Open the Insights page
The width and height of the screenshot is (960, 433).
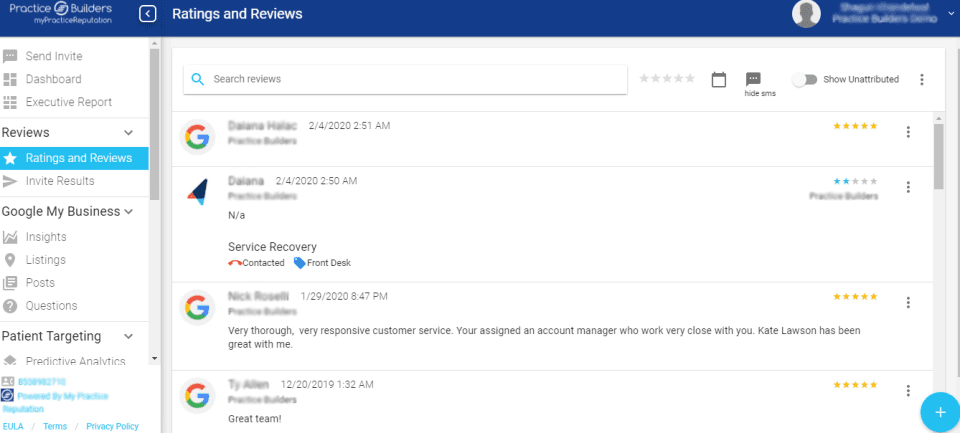click(x=46, y=237)
